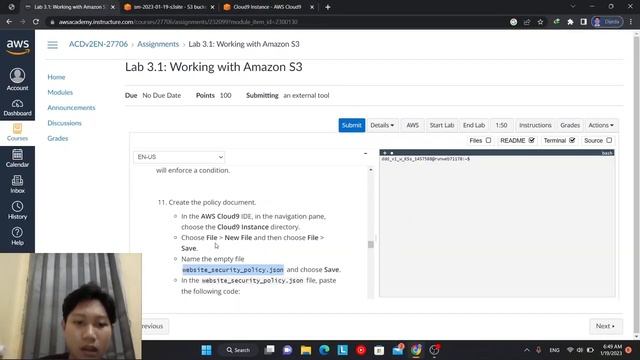Screen dimensions: 640x360
Task: Click the instructions pane scrollbar thumb
Action: click(x=371, y=244)
